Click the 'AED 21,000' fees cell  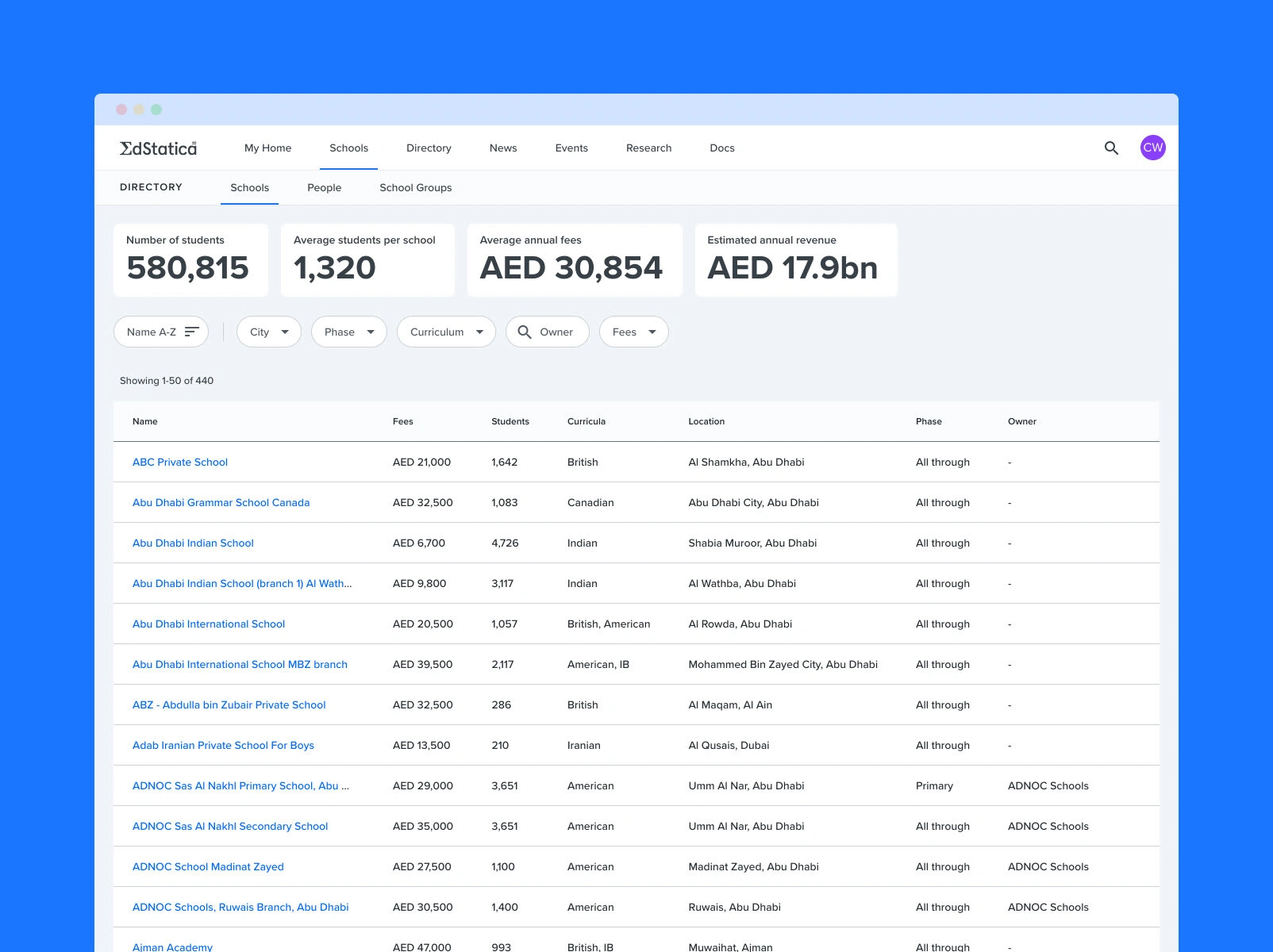pyautogui.click(x=421, y=462)
